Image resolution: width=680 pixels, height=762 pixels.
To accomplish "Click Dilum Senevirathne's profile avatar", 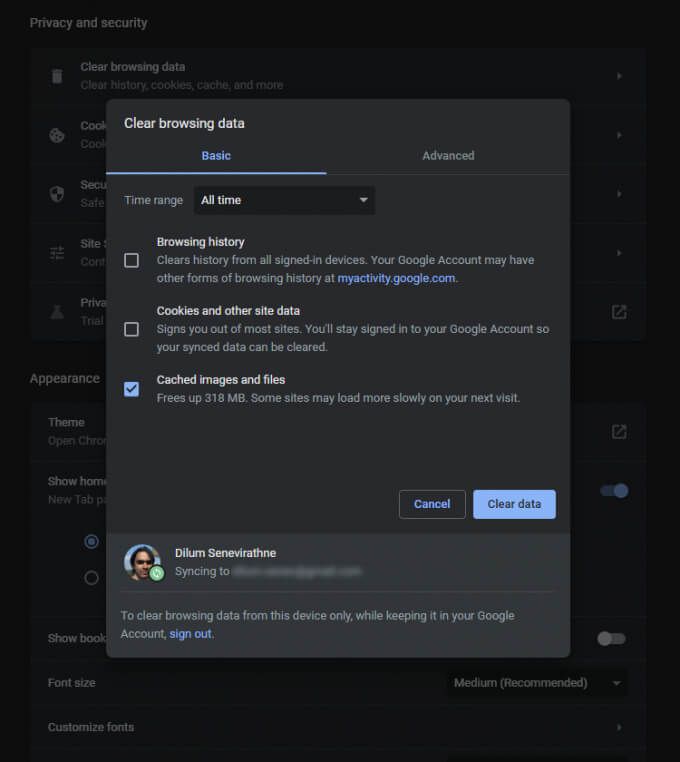I will coord(142,562).
